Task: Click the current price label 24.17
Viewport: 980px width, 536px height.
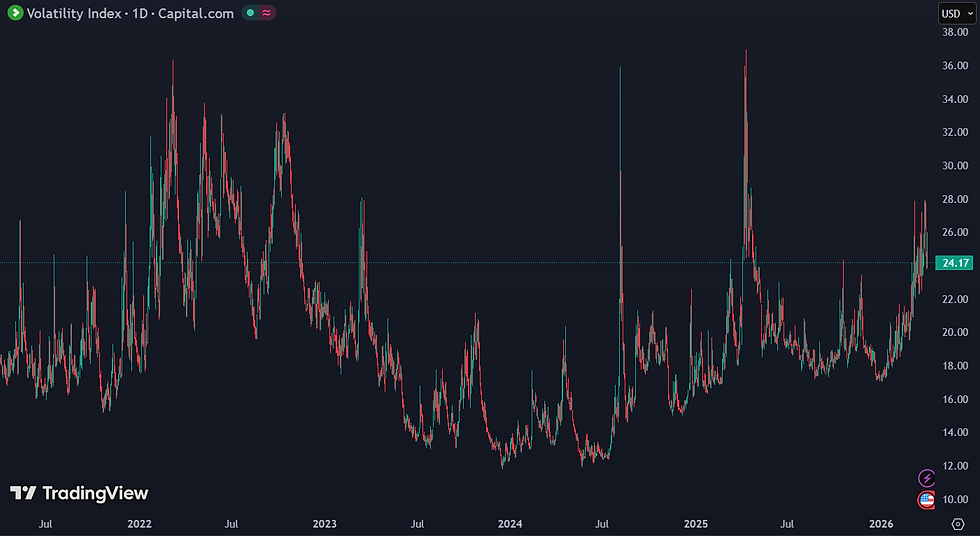Action: [x=954, y=263]
